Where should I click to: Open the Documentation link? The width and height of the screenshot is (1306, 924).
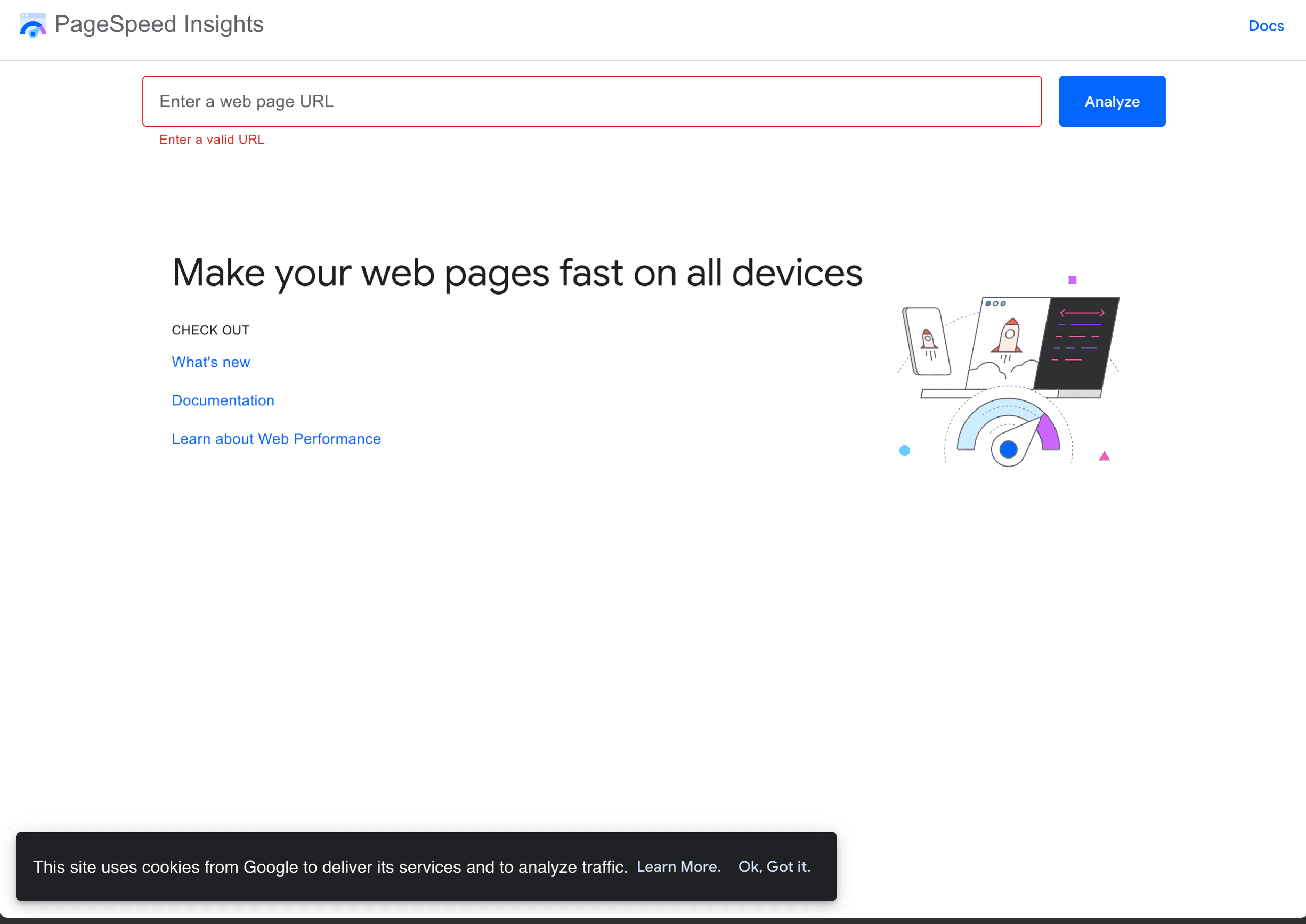coord(223,400)
